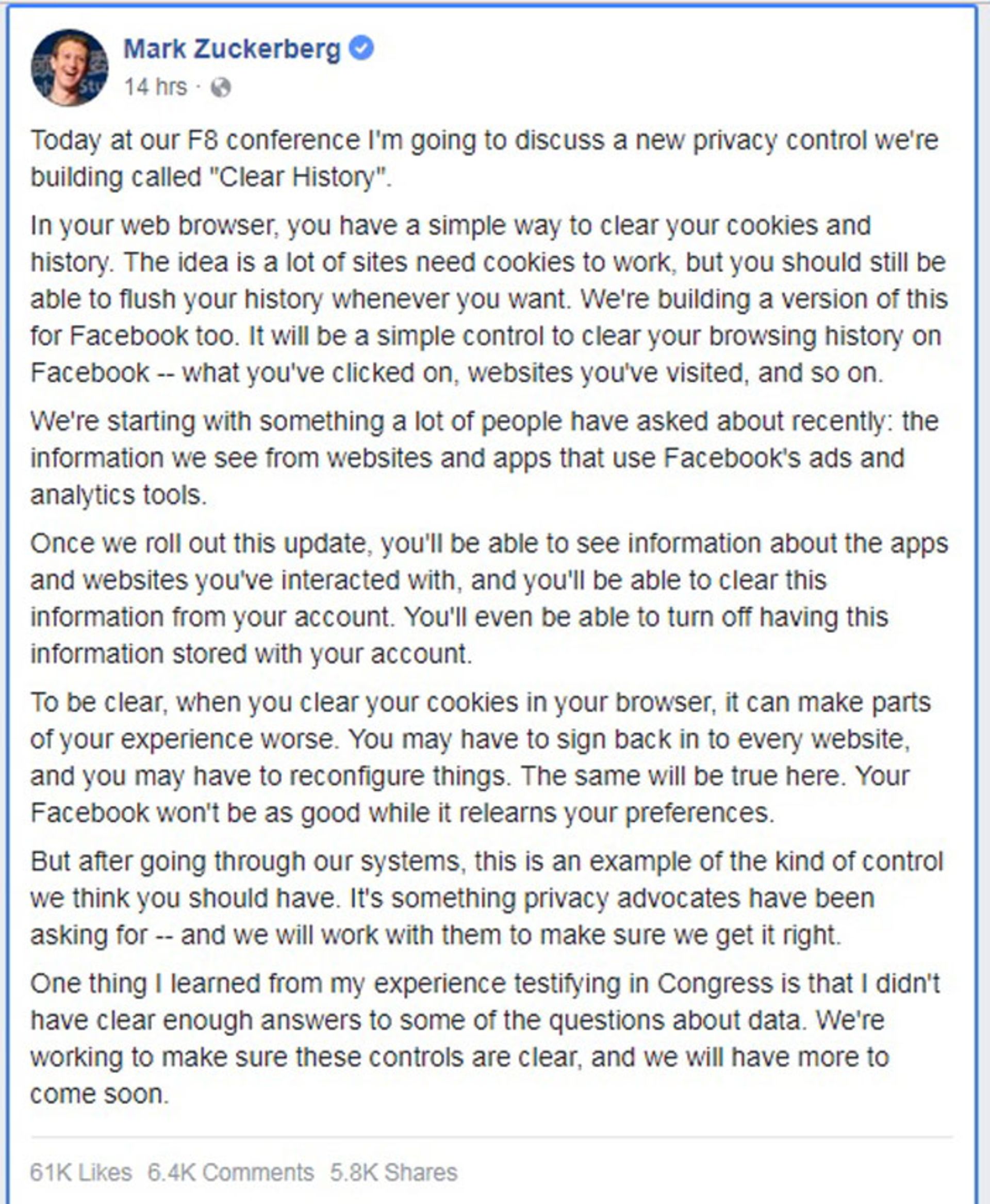View the 61K Likes list
990x1204 pixels.
coord(81,1172)
